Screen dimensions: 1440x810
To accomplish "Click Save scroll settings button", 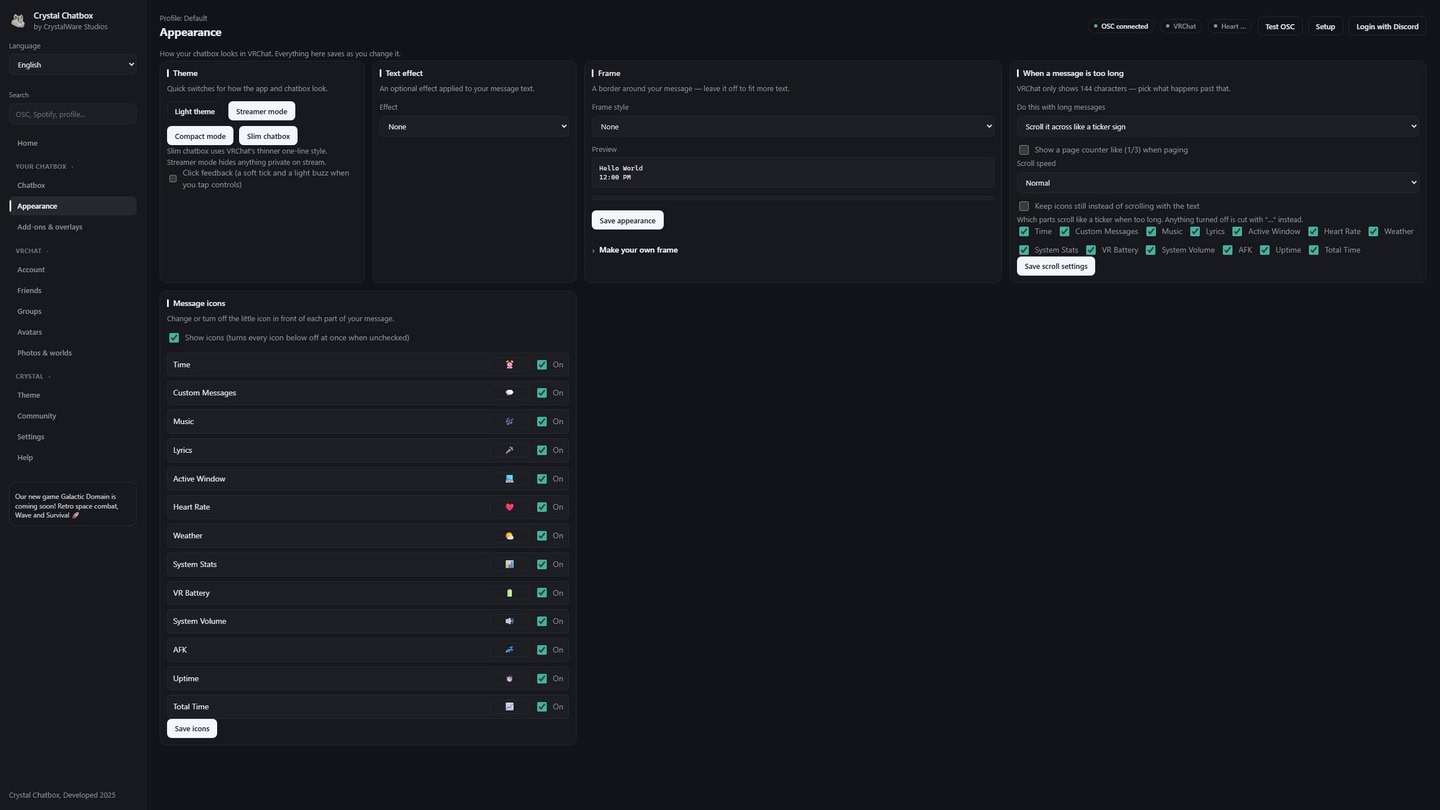I will tap(1056, 266).
